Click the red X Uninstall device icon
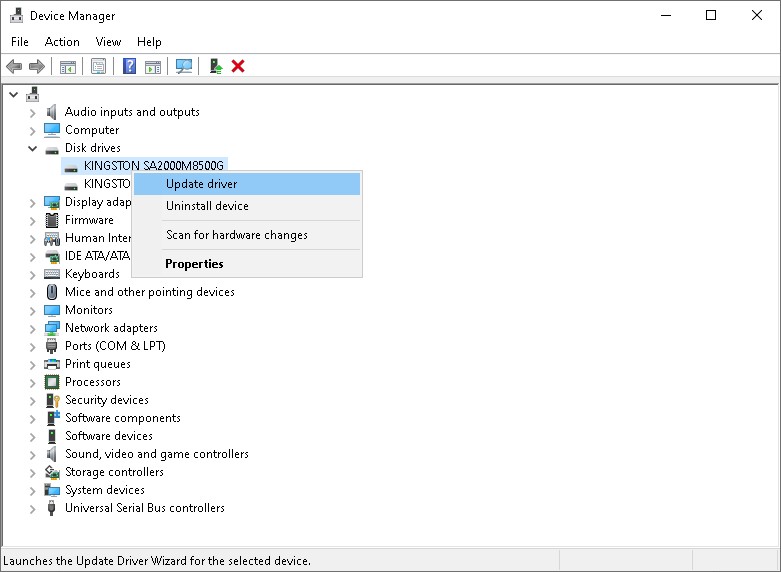This screenshot has width=781, height=572. (238, 66)
